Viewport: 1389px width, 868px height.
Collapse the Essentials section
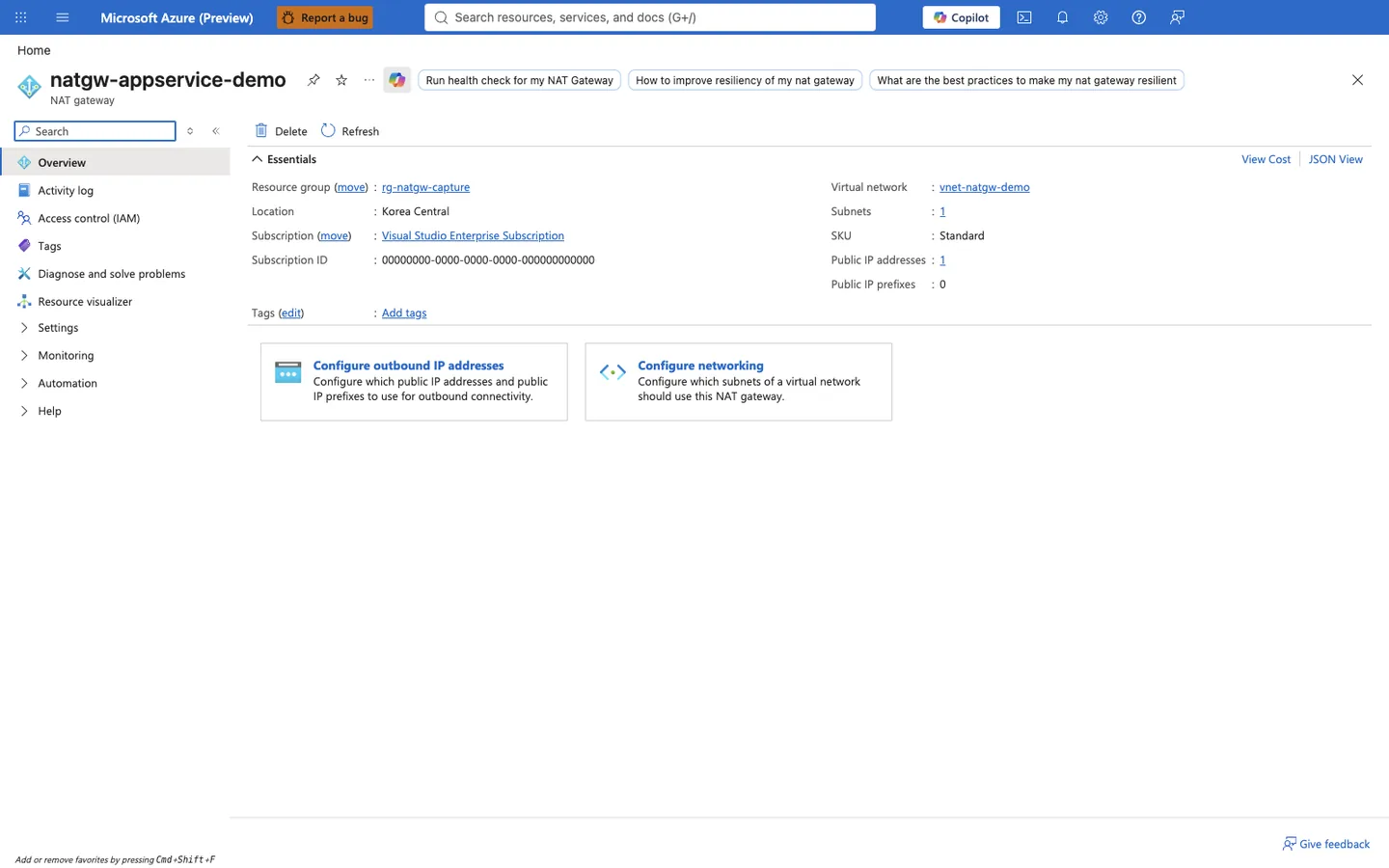[x=258, y=159]
